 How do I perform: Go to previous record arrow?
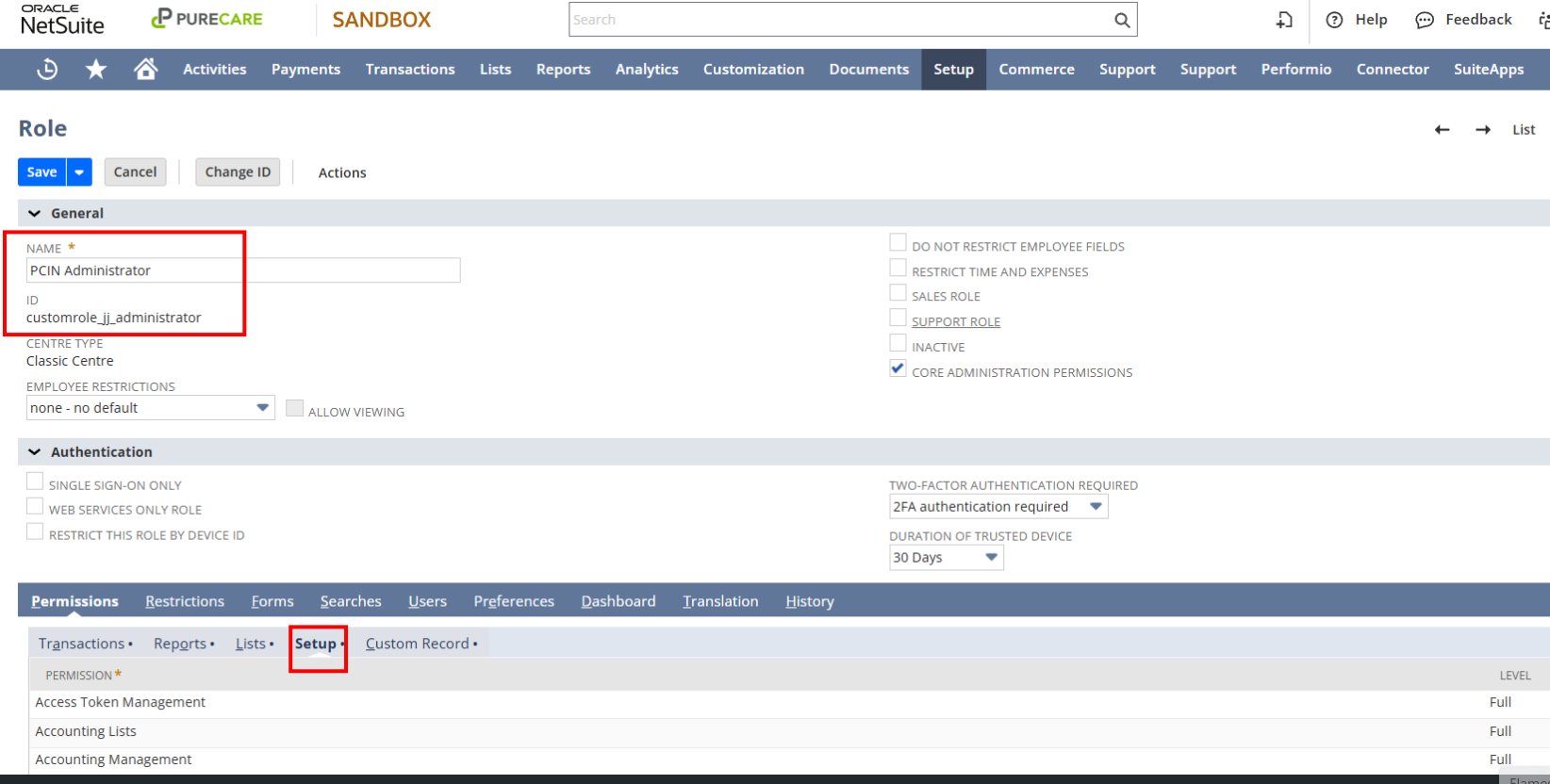[1442, 130]
